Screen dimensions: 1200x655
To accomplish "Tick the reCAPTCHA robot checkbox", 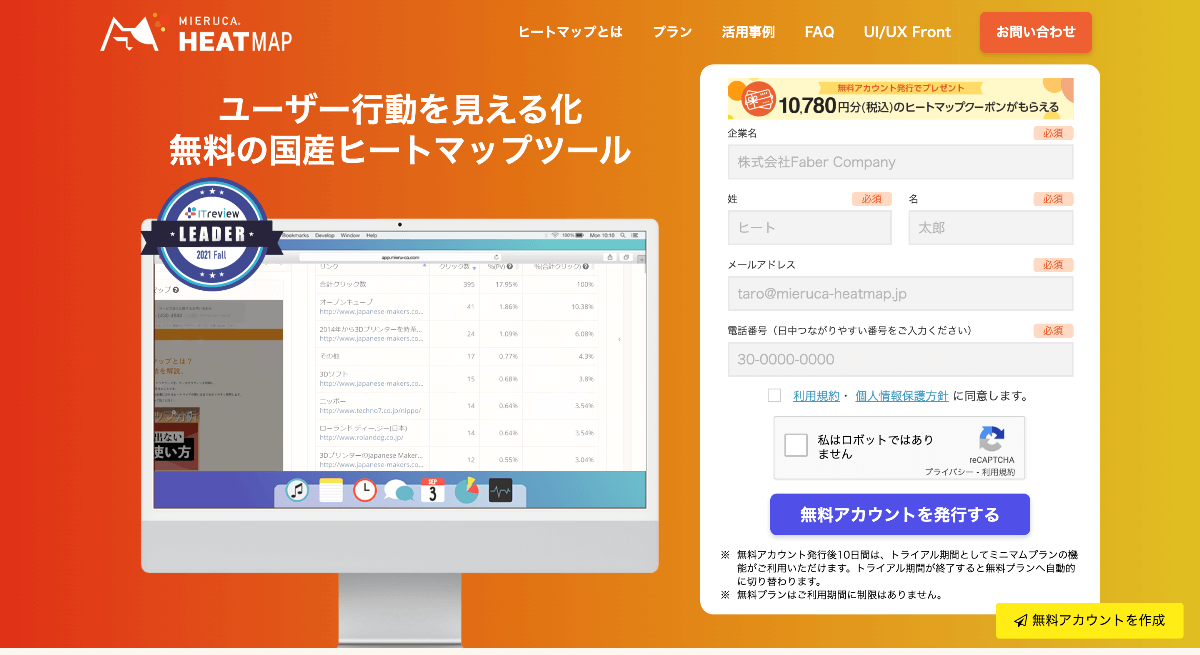I will [x=796, y=445].
